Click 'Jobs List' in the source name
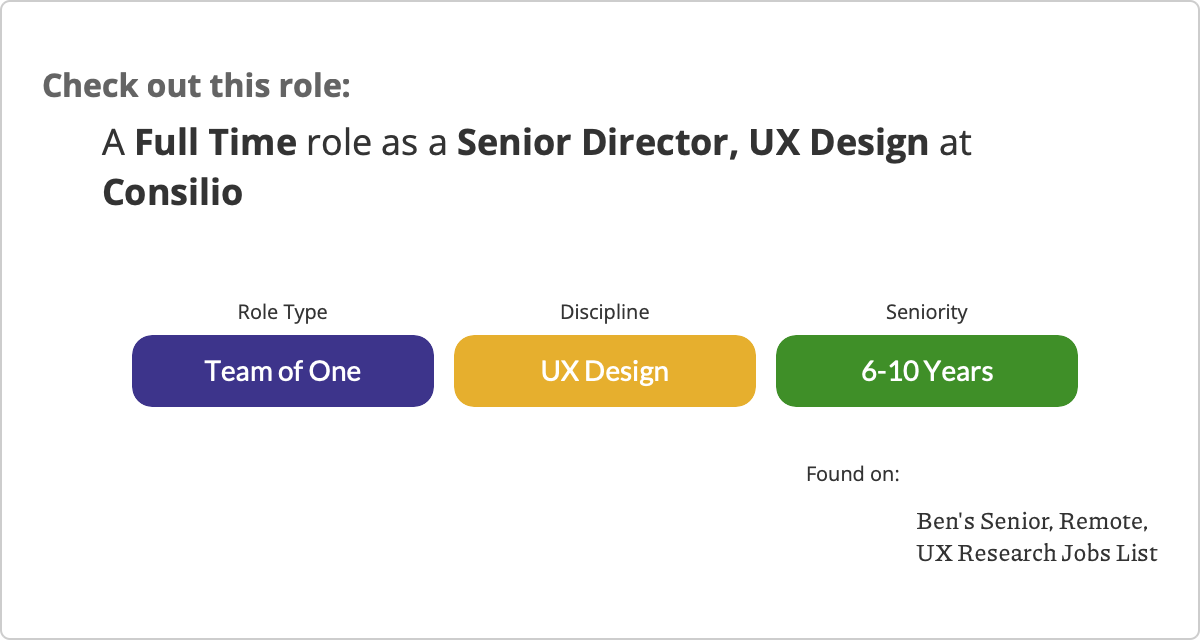Viewport: 1200px width, 640px height. point(1107,552)
